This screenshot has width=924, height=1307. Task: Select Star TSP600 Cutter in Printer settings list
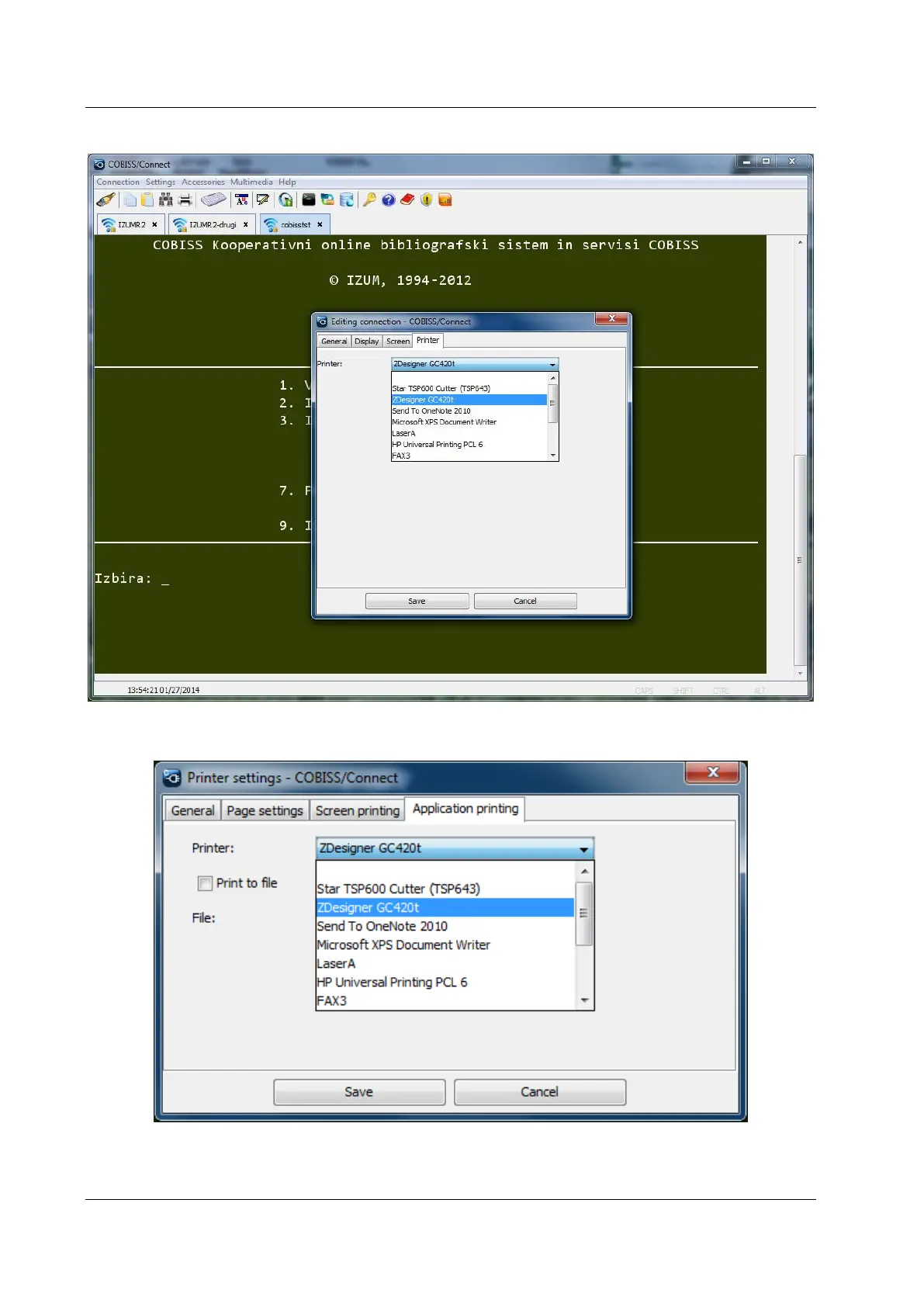445,889
